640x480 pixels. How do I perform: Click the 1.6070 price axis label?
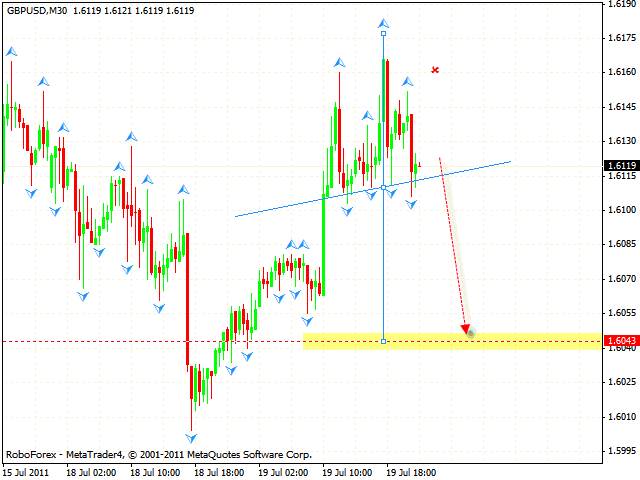[622, 279]
